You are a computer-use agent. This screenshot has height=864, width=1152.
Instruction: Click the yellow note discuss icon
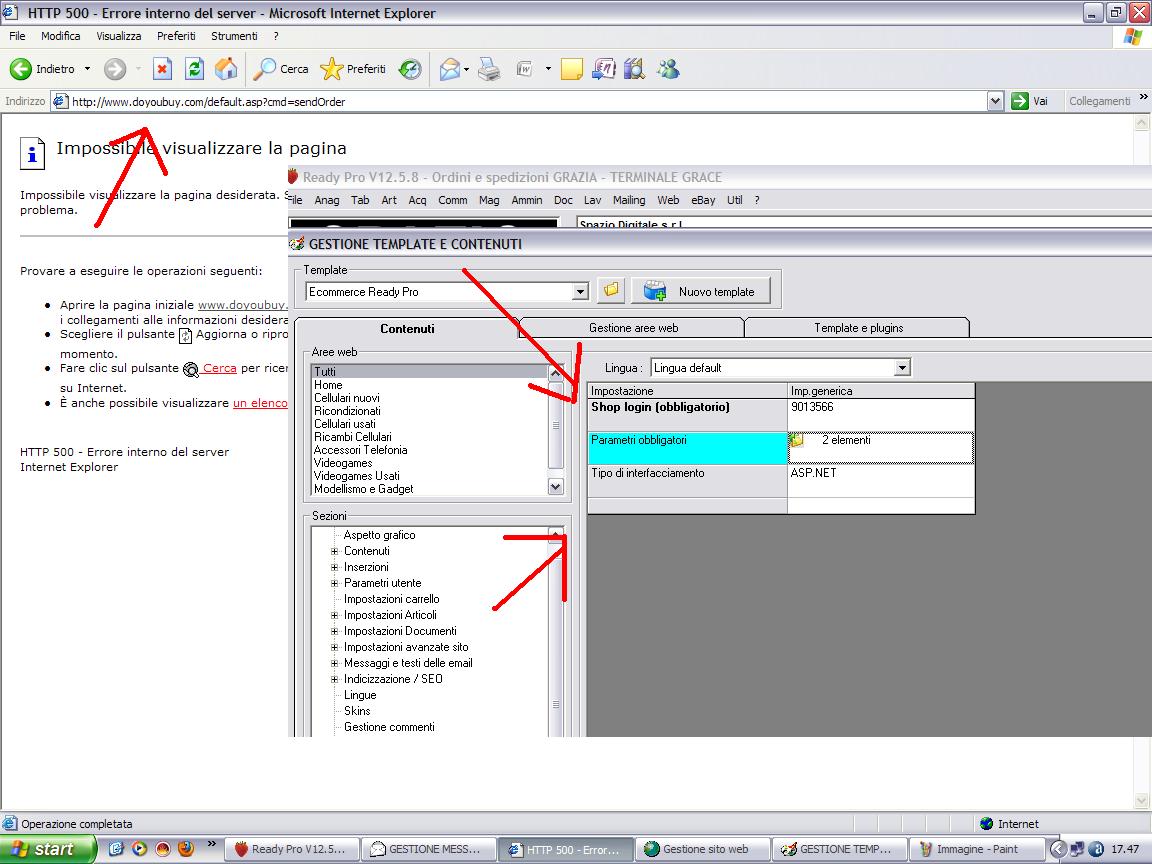click(572, 69)
